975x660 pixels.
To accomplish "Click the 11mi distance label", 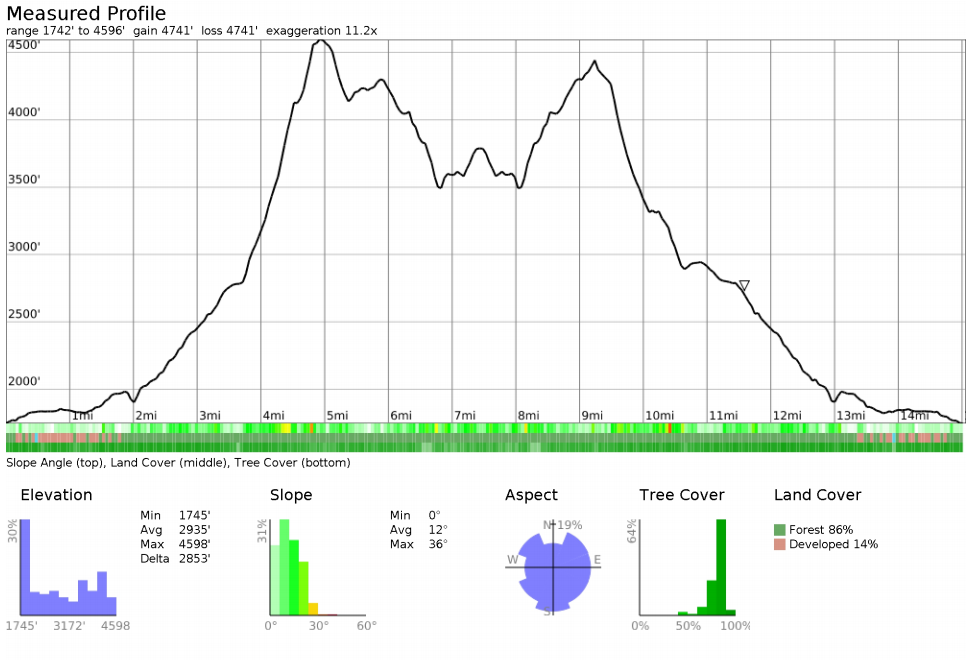I will pos(724,416).
